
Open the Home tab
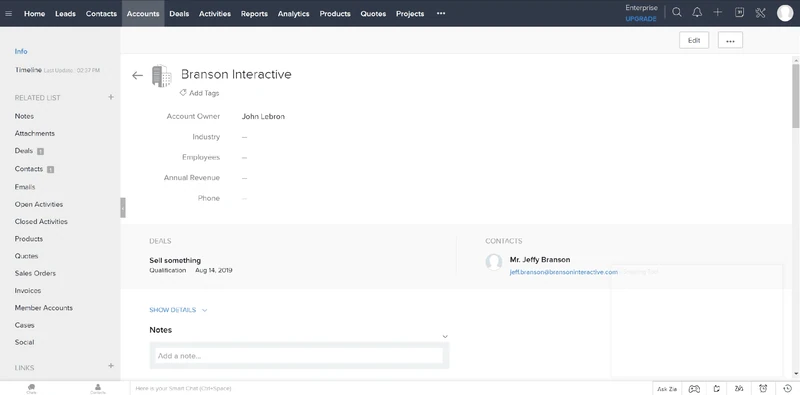pyautogui.click(x=34, y=14)
